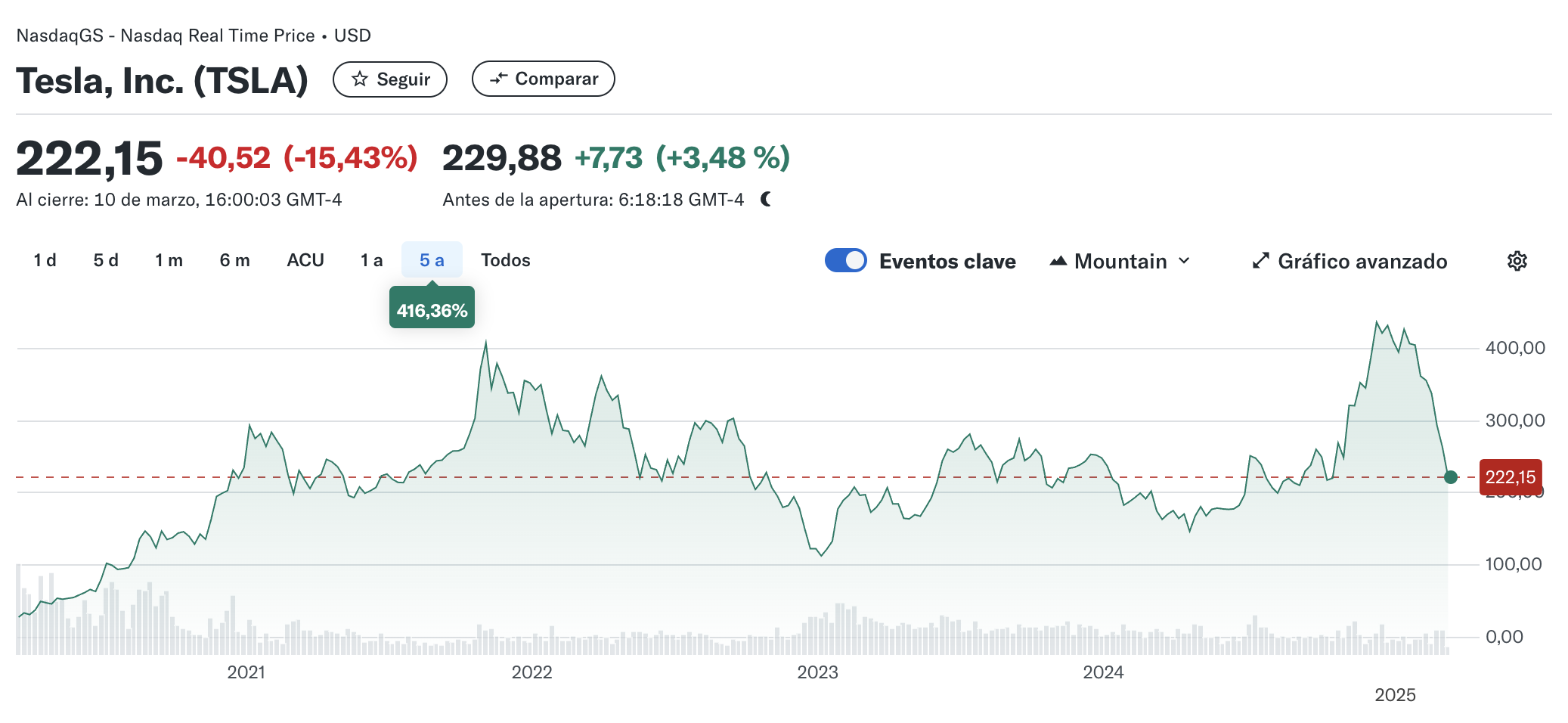Click the red 222,15 price label on axis
The image size is (1568, 723).
(1511, 477)
